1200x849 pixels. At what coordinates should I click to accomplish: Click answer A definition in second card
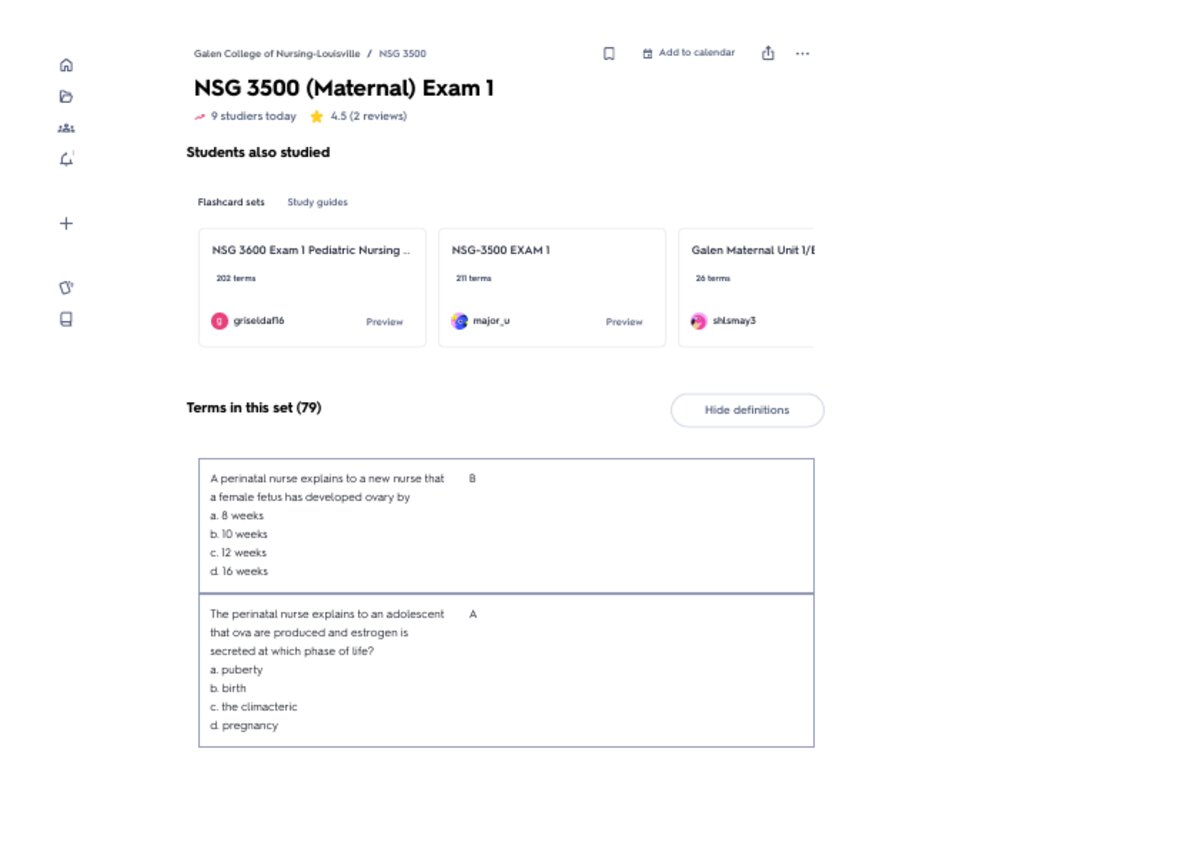point(473,614)
